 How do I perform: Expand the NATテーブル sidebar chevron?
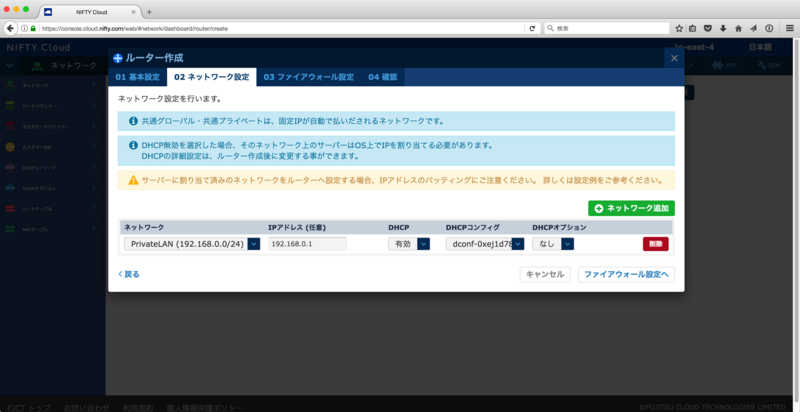[x=94, y=228]
